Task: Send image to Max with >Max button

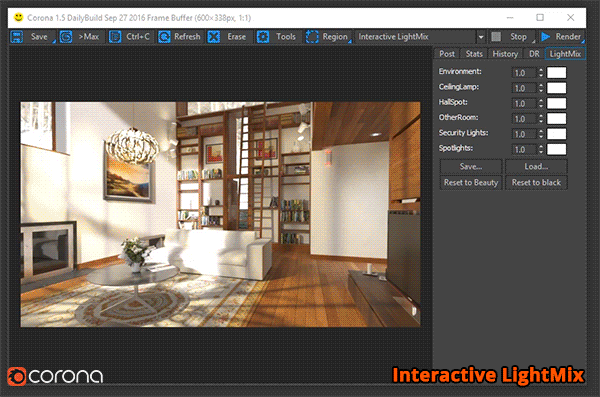Action: (89, 37)
